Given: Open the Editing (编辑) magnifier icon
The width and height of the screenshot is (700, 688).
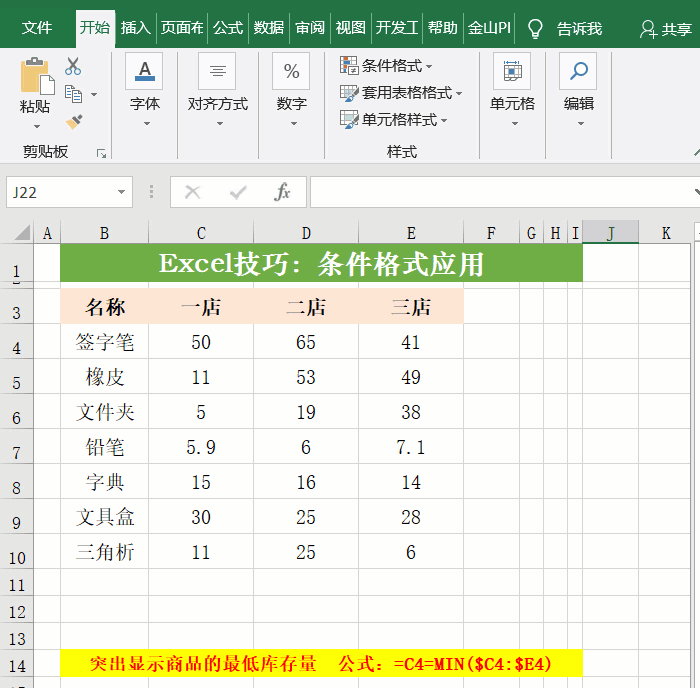Looking at the screenshot, I should coord(579,71).
